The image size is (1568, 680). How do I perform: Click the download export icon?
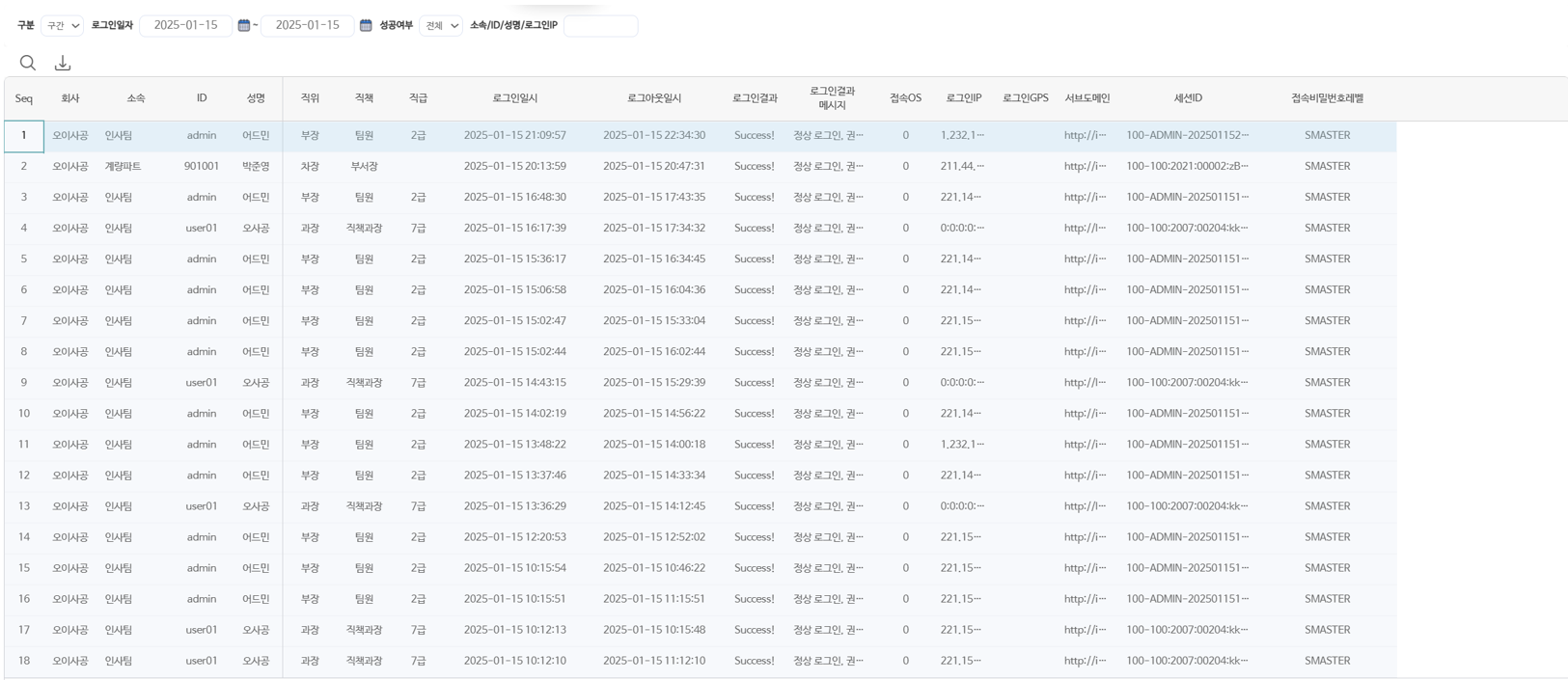[63, 63]
